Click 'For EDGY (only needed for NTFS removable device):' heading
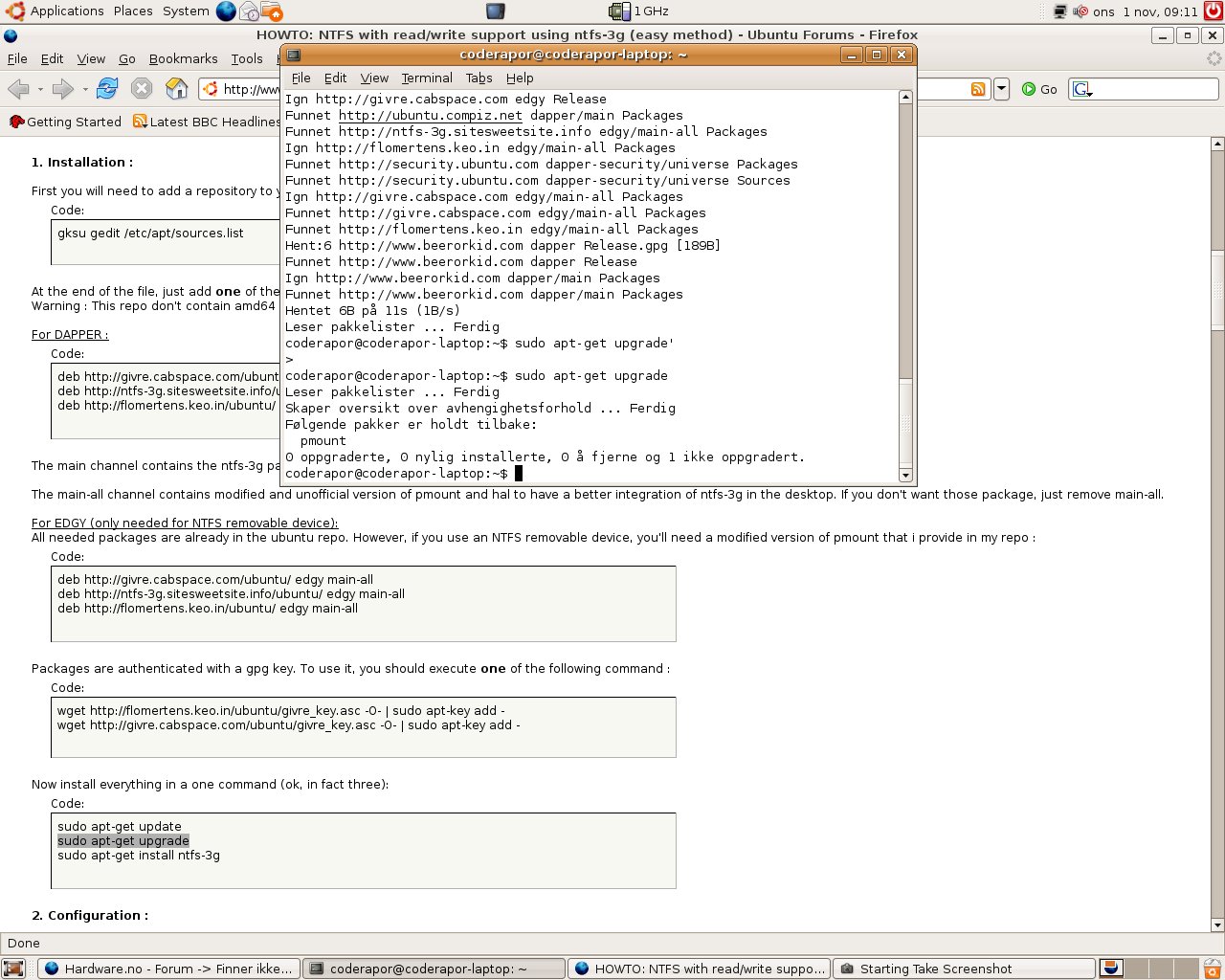The image size is (1225, 980). (185, 523)
